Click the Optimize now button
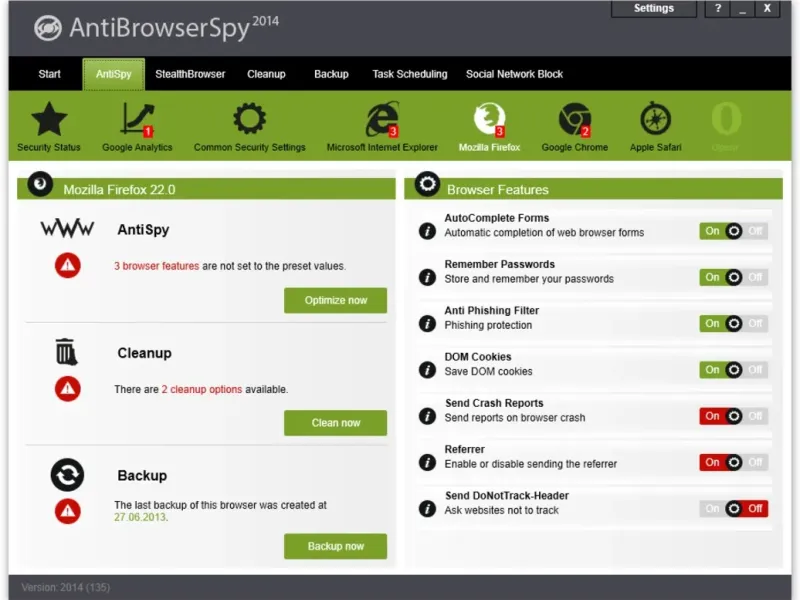 pos(336,301)
